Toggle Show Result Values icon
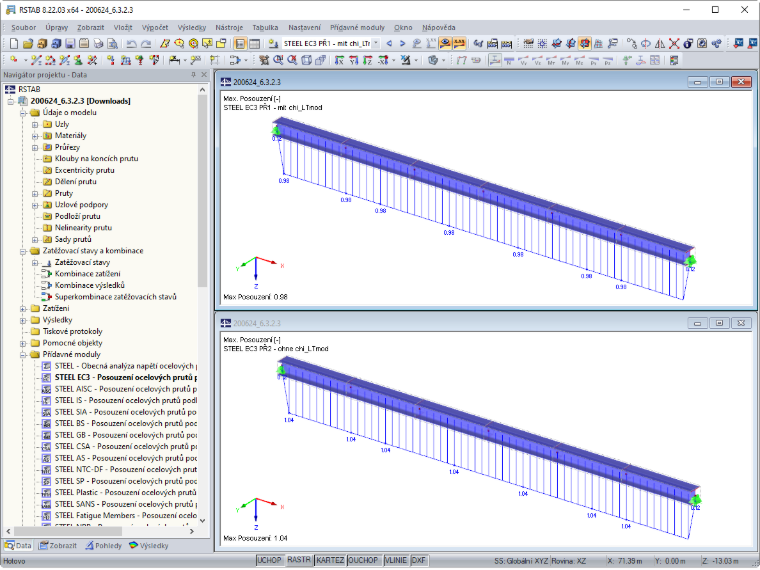Viewport: 760px width, 570px height. (459, 44)
